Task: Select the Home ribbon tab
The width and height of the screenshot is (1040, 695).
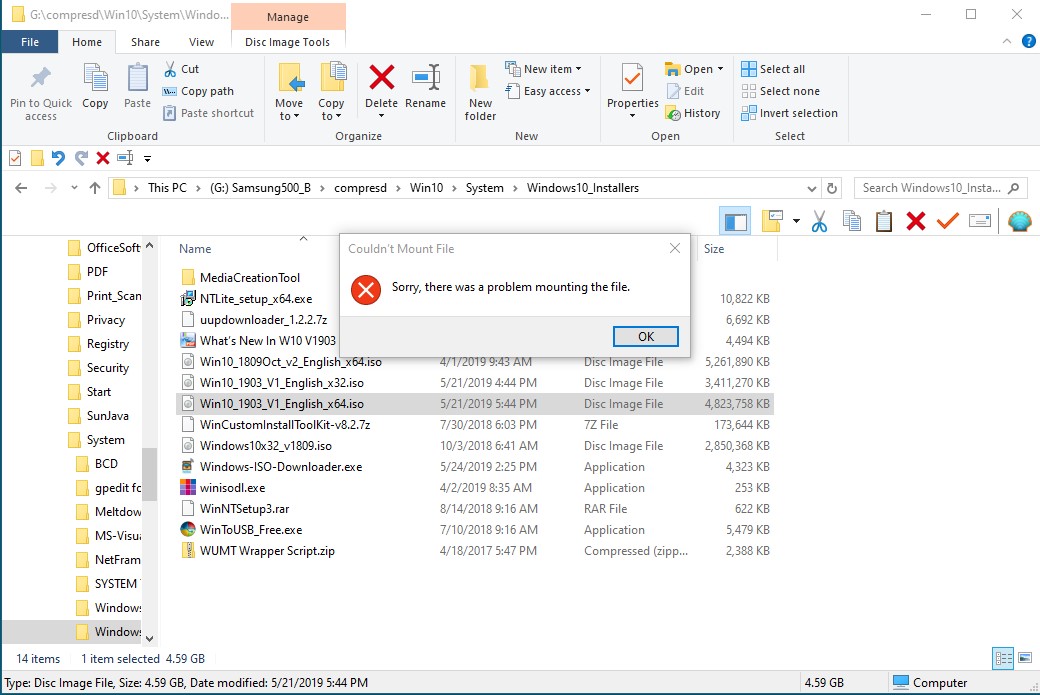Action: (87, 42)
